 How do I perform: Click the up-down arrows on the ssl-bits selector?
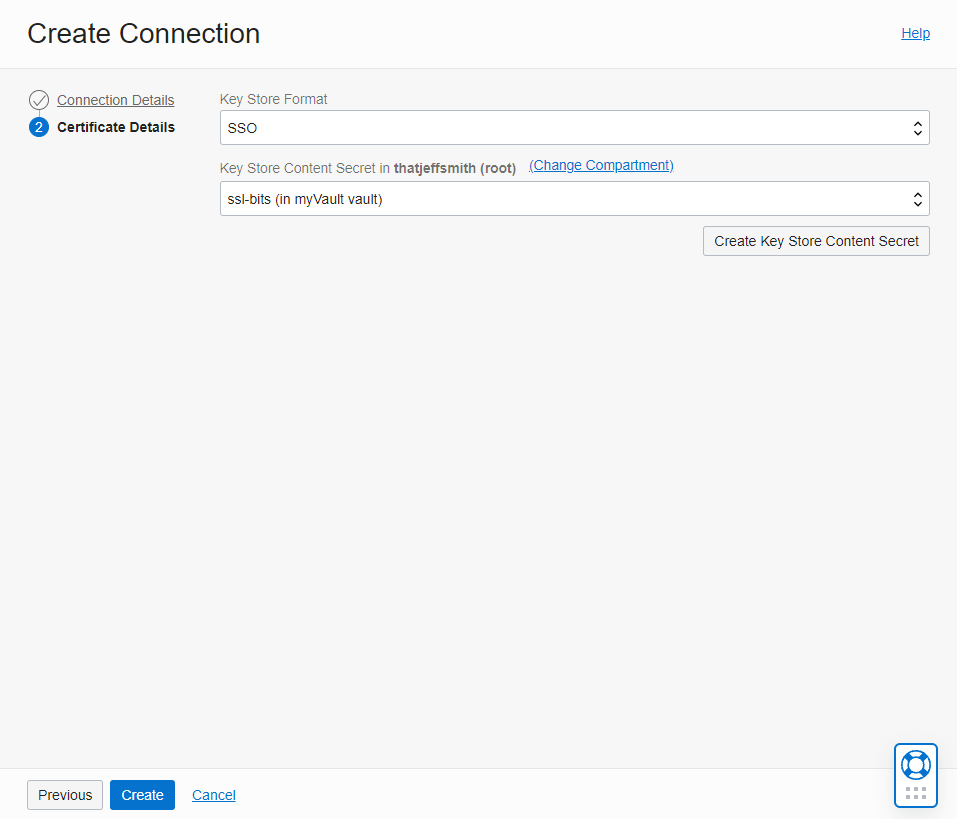pos(917,199)
